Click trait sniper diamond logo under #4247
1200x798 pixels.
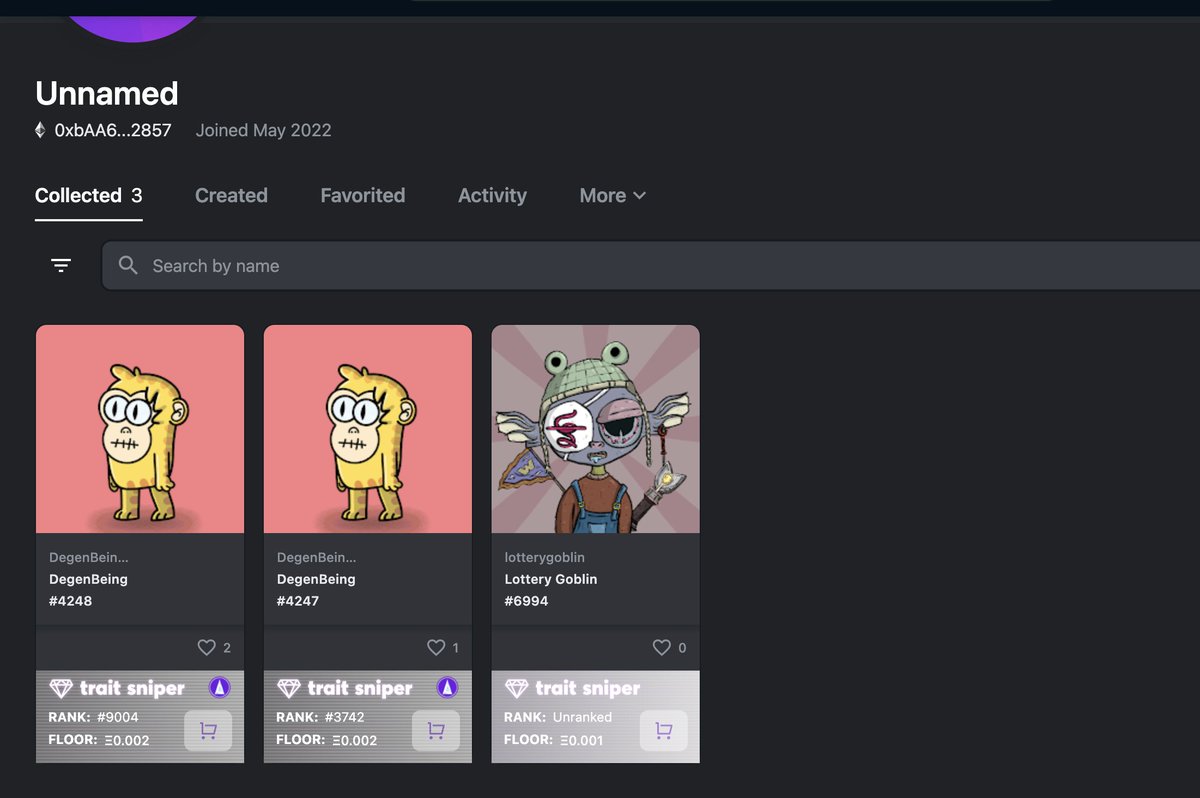pos(289,688)
